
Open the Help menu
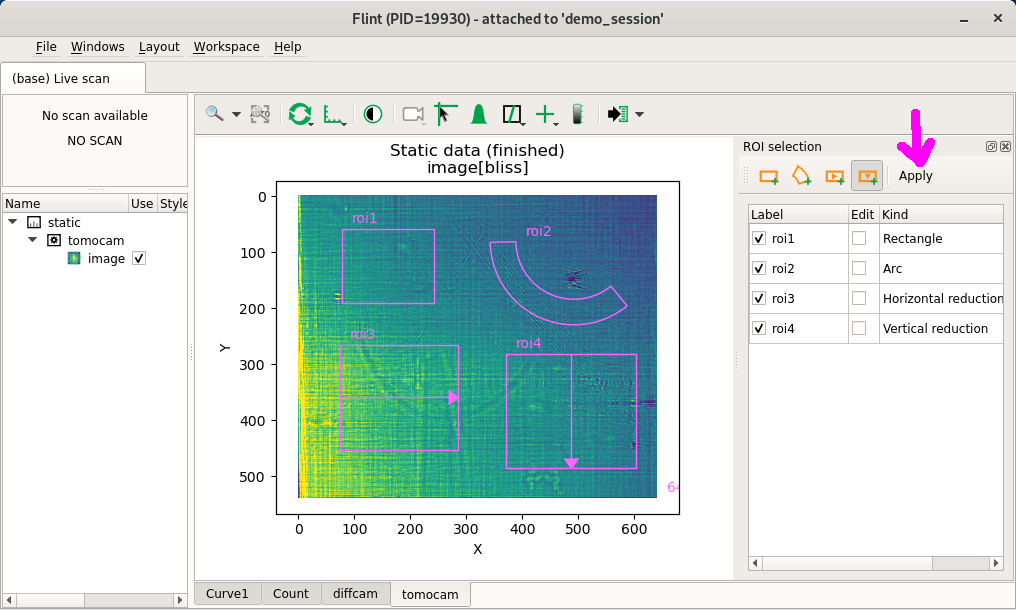pos(288,47)
